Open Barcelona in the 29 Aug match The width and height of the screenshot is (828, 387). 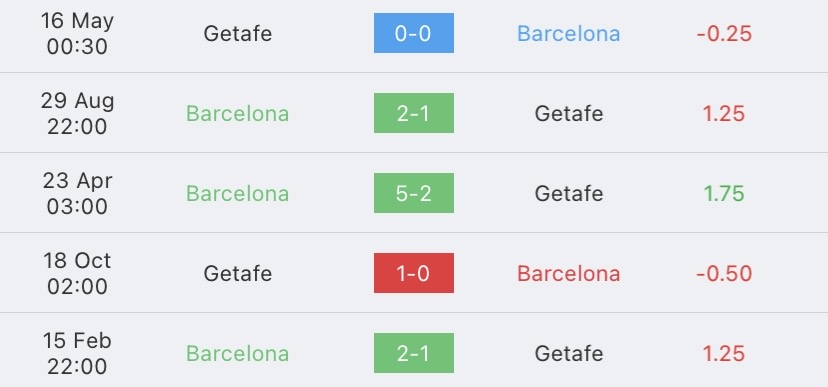point(238,114)
